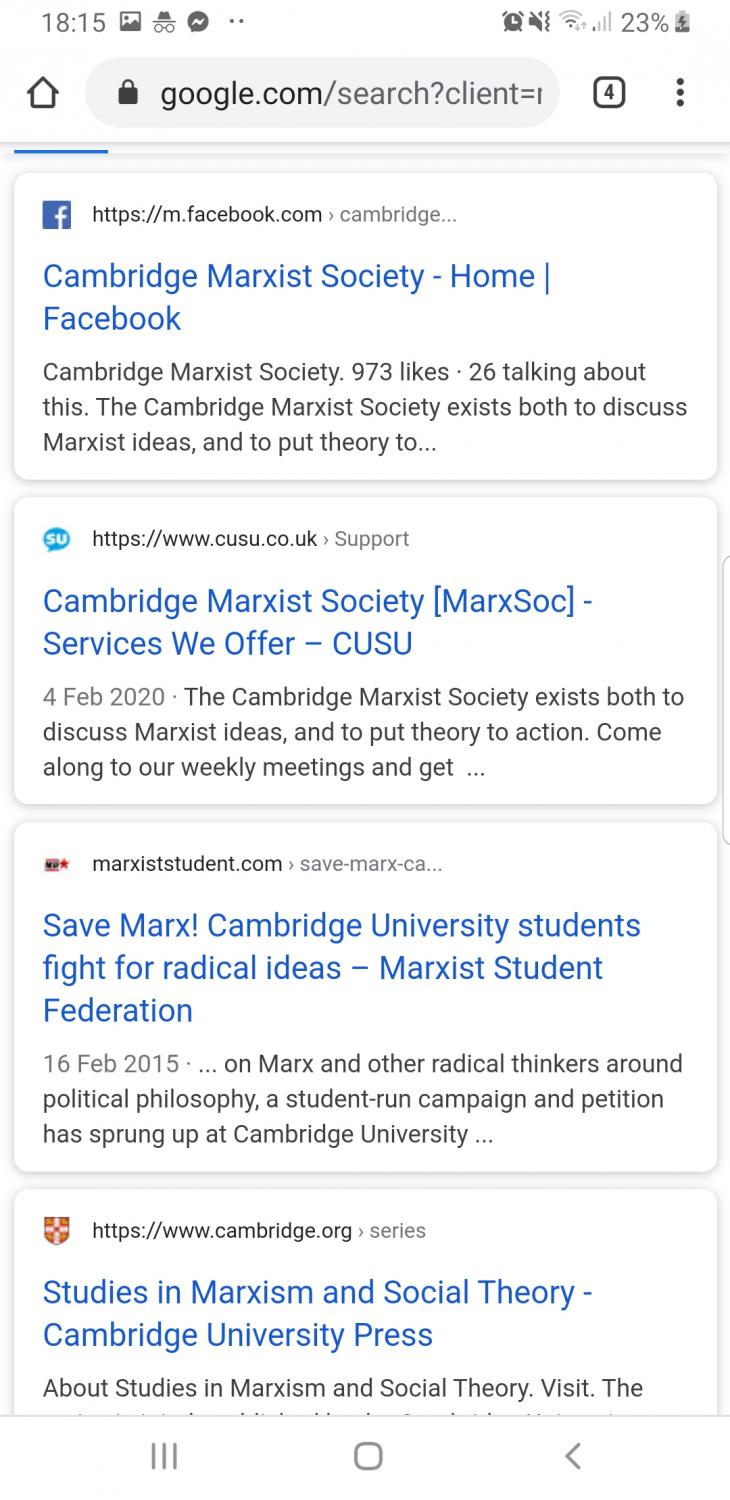Viewport: 730px width, 1500px height.
Task: Tap the Facebook favicon in first result
Action: click(57, 215)
